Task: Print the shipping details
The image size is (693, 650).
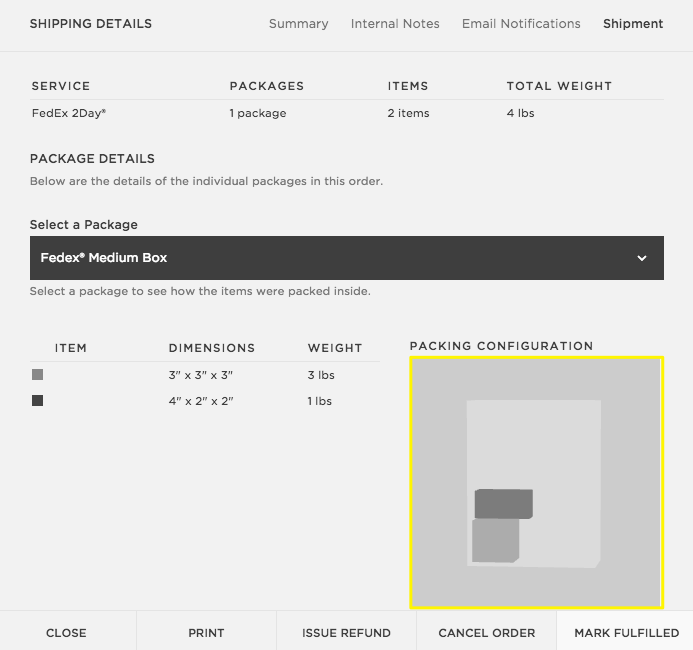Action: 206,632
